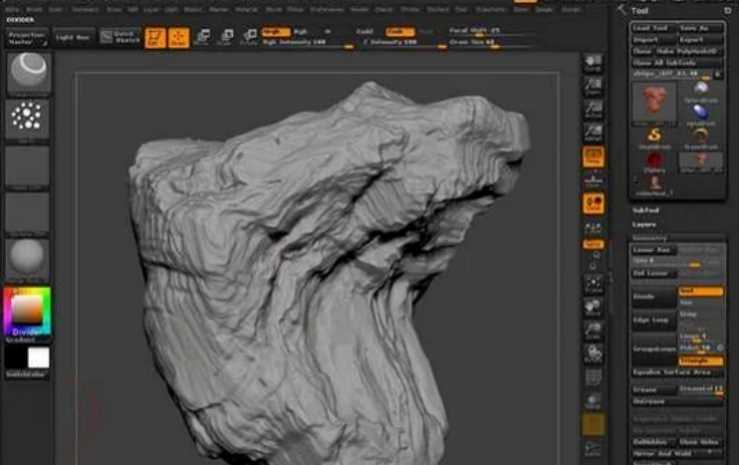The height and width of the screenshot is (465, 739).
Task: Click the Tool palette dock icon
Action: click(728, 10)
